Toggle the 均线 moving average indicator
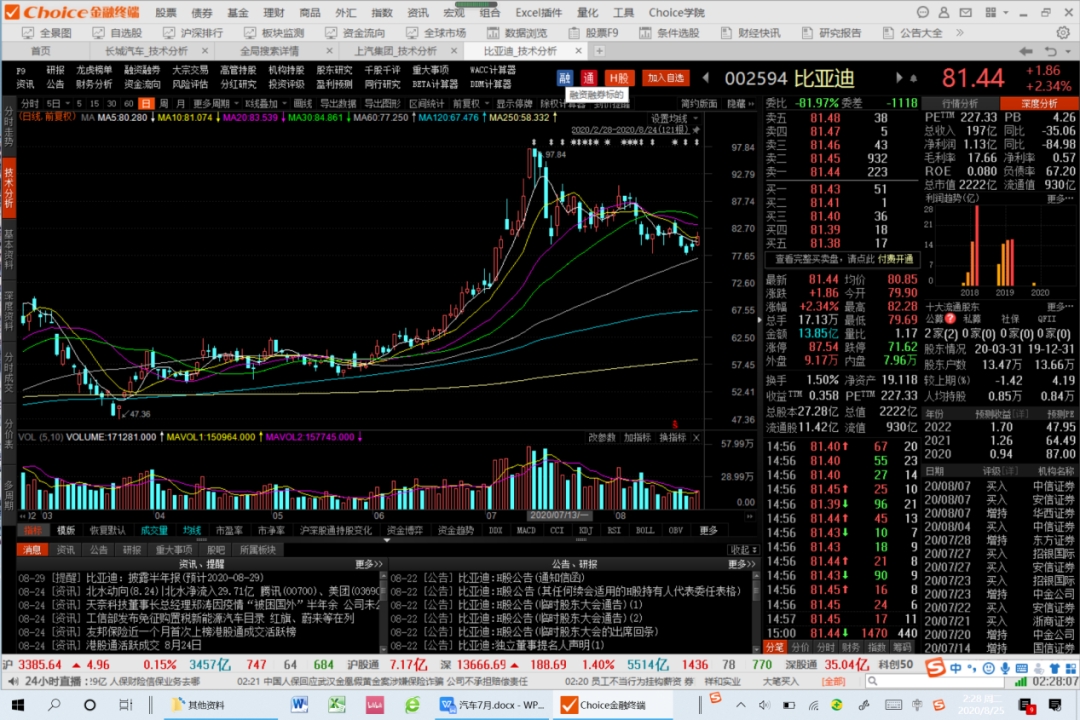The height and width of the screenshot is (720, 1080). pos(191,531)
